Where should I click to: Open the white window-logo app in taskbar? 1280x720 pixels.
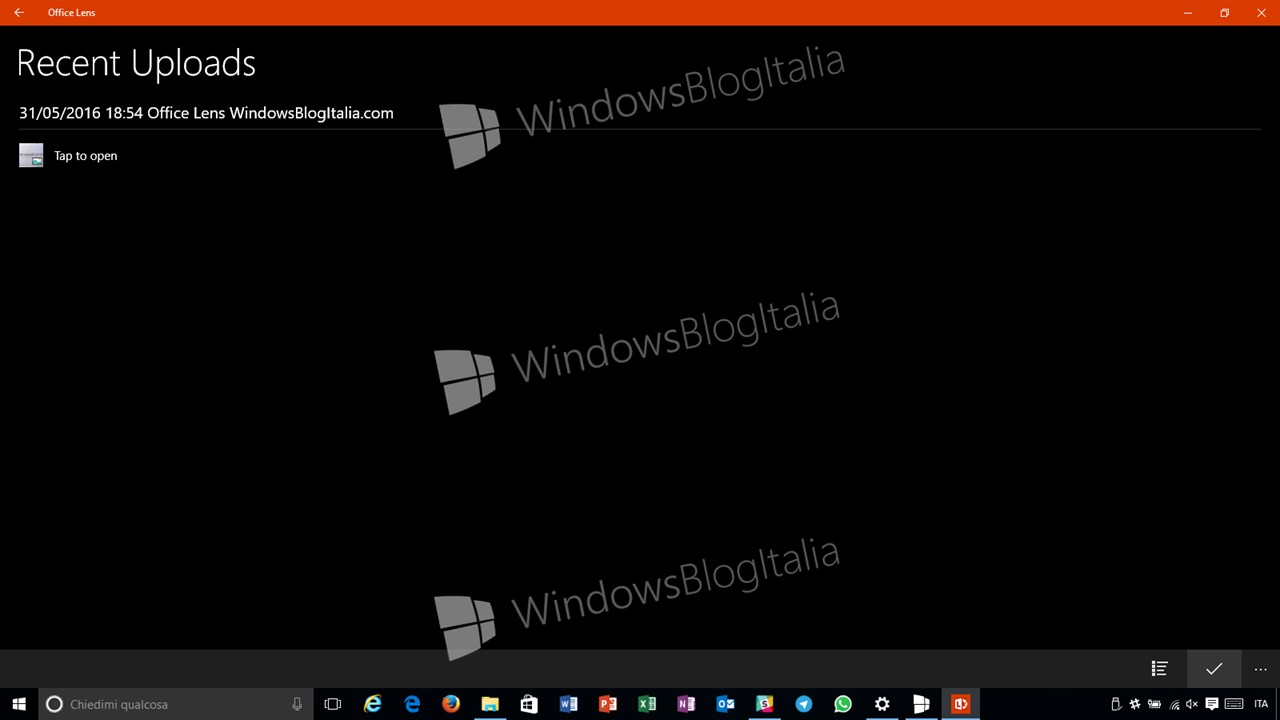coord(921,704)
